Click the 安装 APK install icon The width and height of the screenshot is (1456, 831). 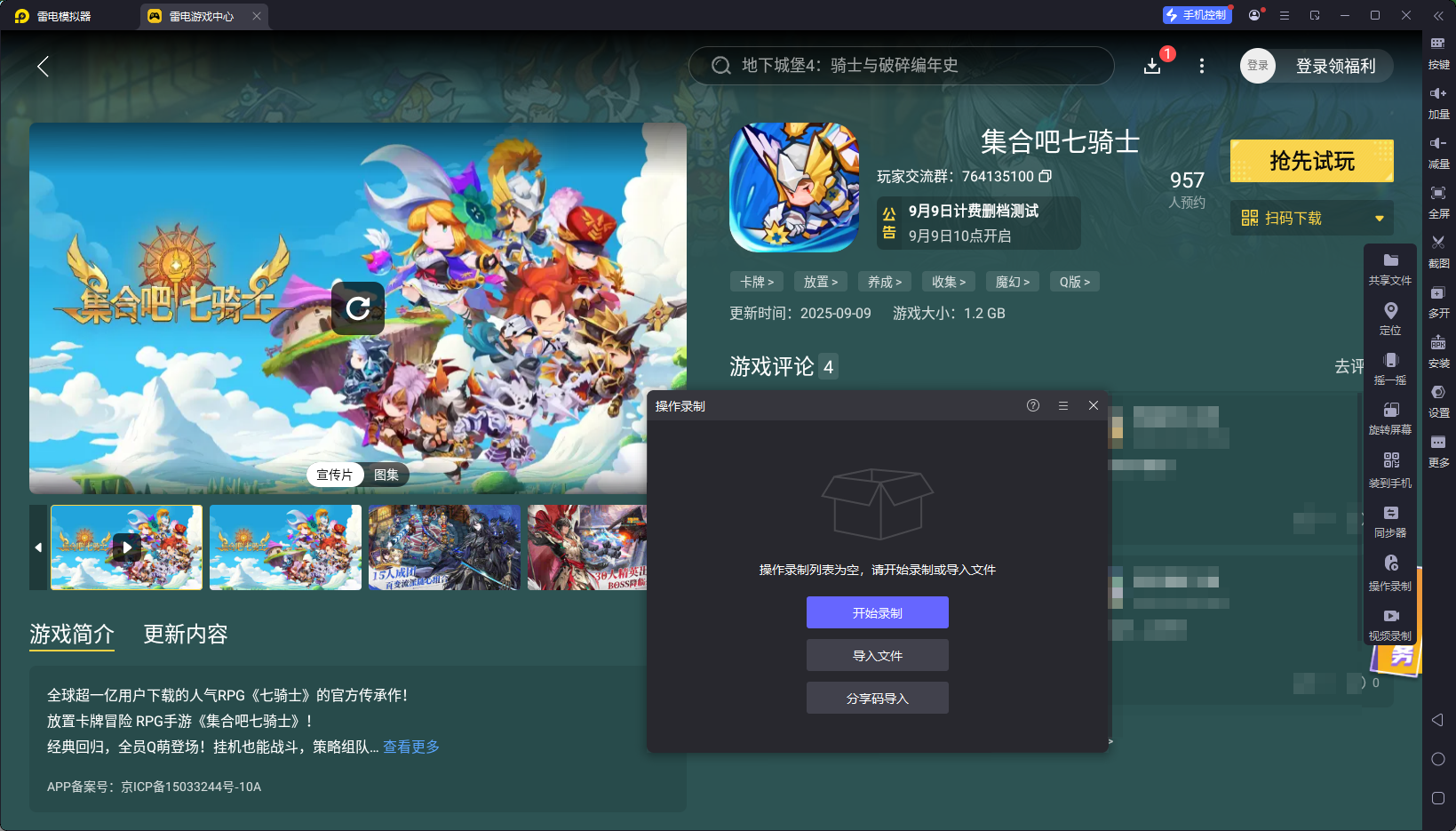pos(1438,352)
